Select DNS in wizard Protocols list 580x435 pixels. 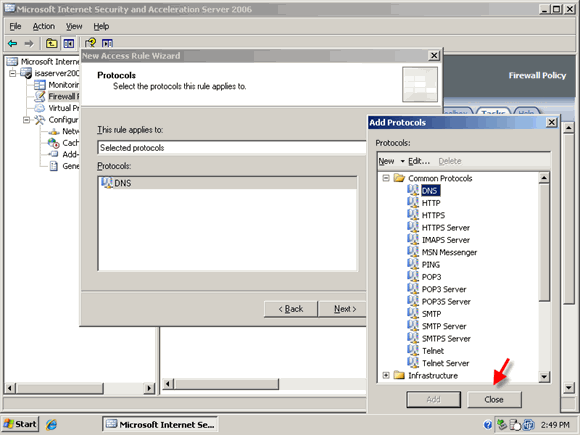227,183
